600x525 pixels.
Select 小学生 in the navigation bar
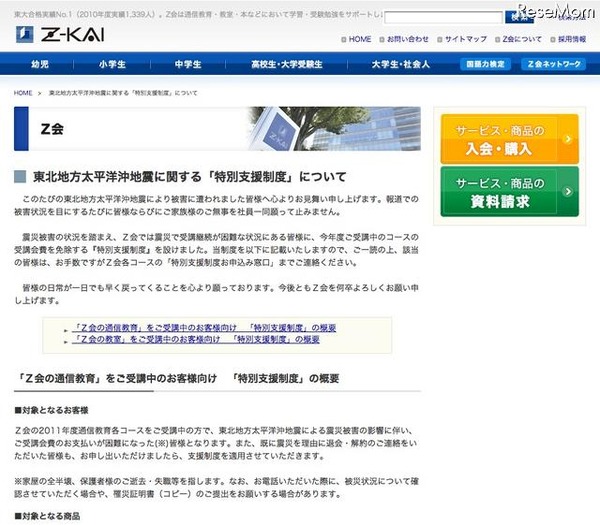point(112,64)
